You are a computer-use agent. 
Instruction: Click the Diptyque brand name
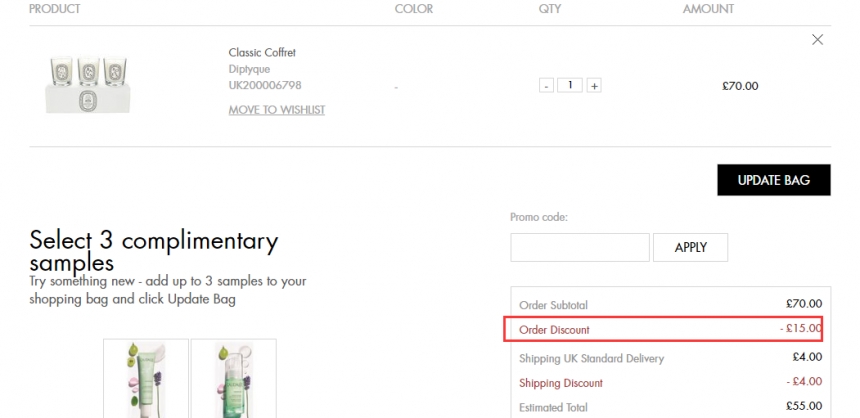pos(250,69)
